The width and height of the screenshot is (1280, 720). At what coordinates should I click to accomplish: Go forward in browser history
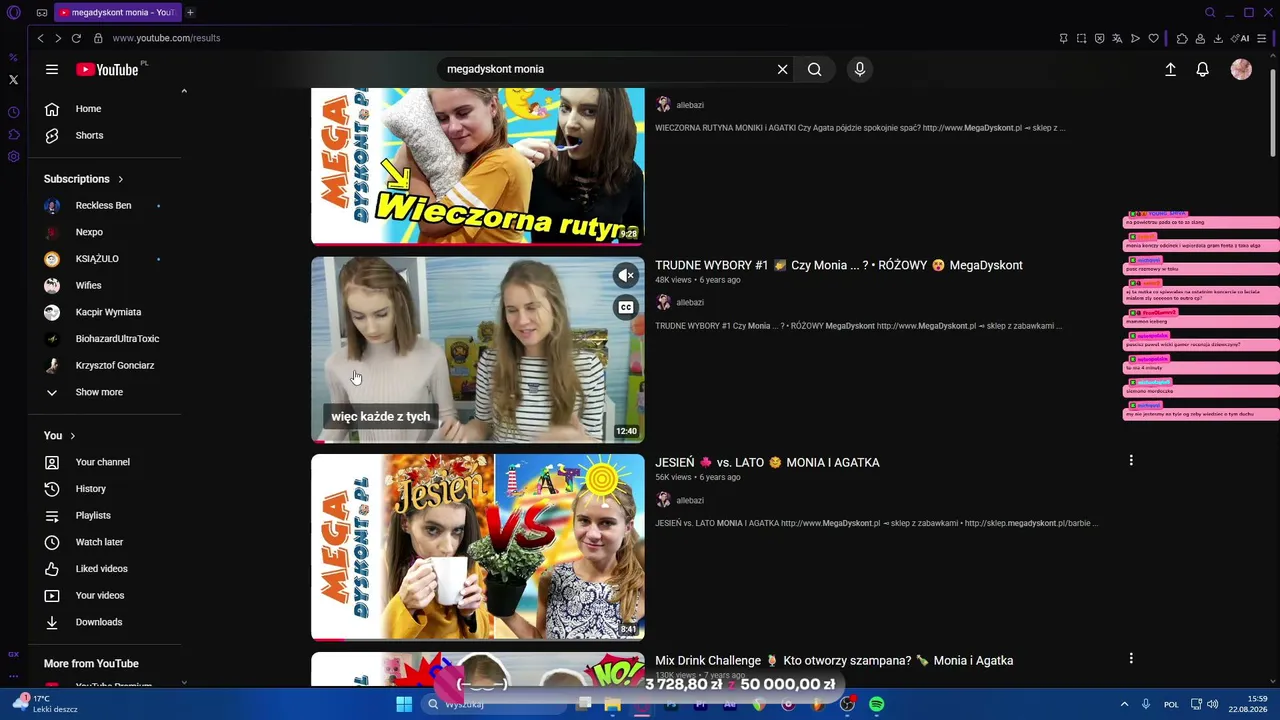(x=58, y=38)
